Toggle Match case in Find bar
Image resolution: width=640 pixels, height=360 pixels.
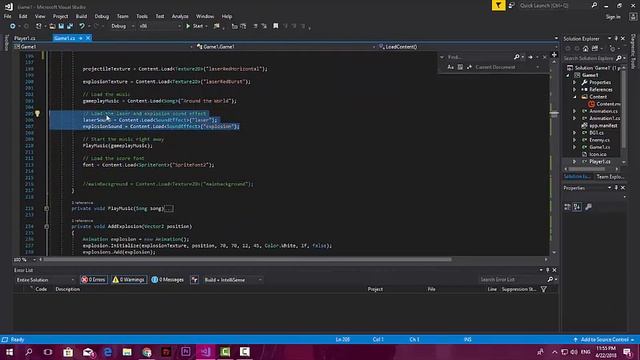(451, 67)
